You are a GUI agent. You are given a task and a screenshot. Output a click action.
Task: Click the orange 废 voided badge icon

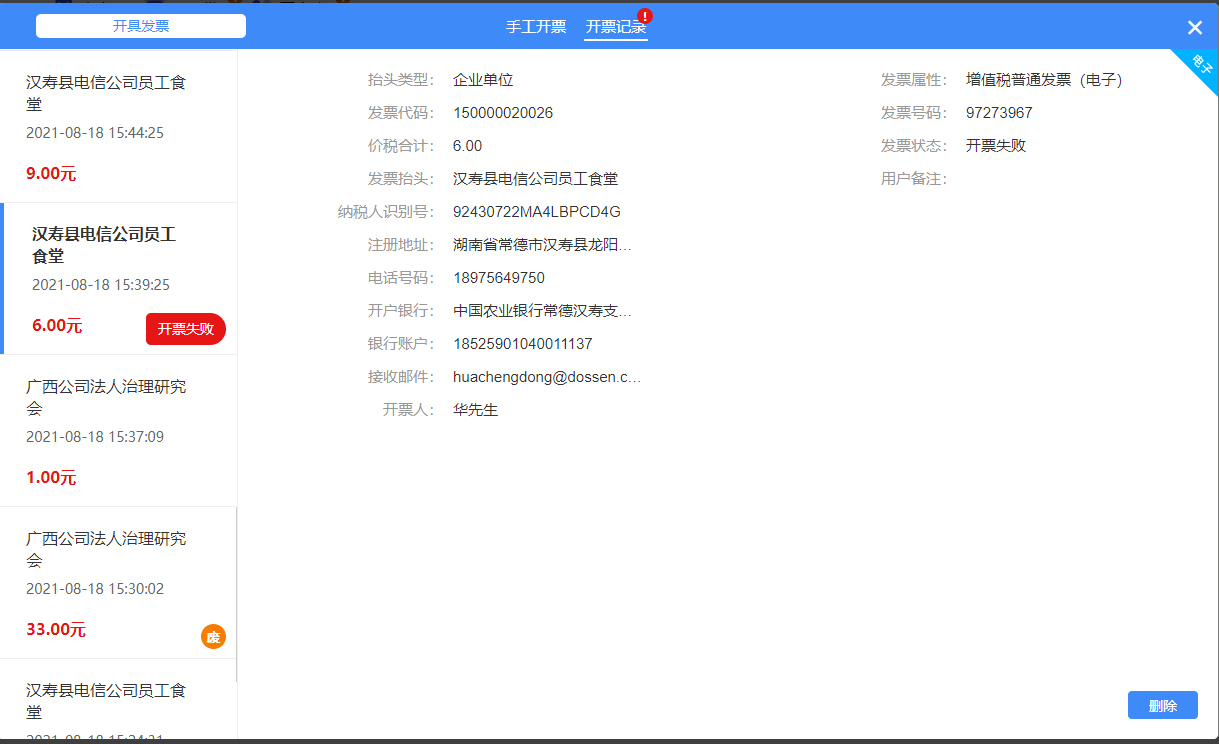tap(213, 636)
